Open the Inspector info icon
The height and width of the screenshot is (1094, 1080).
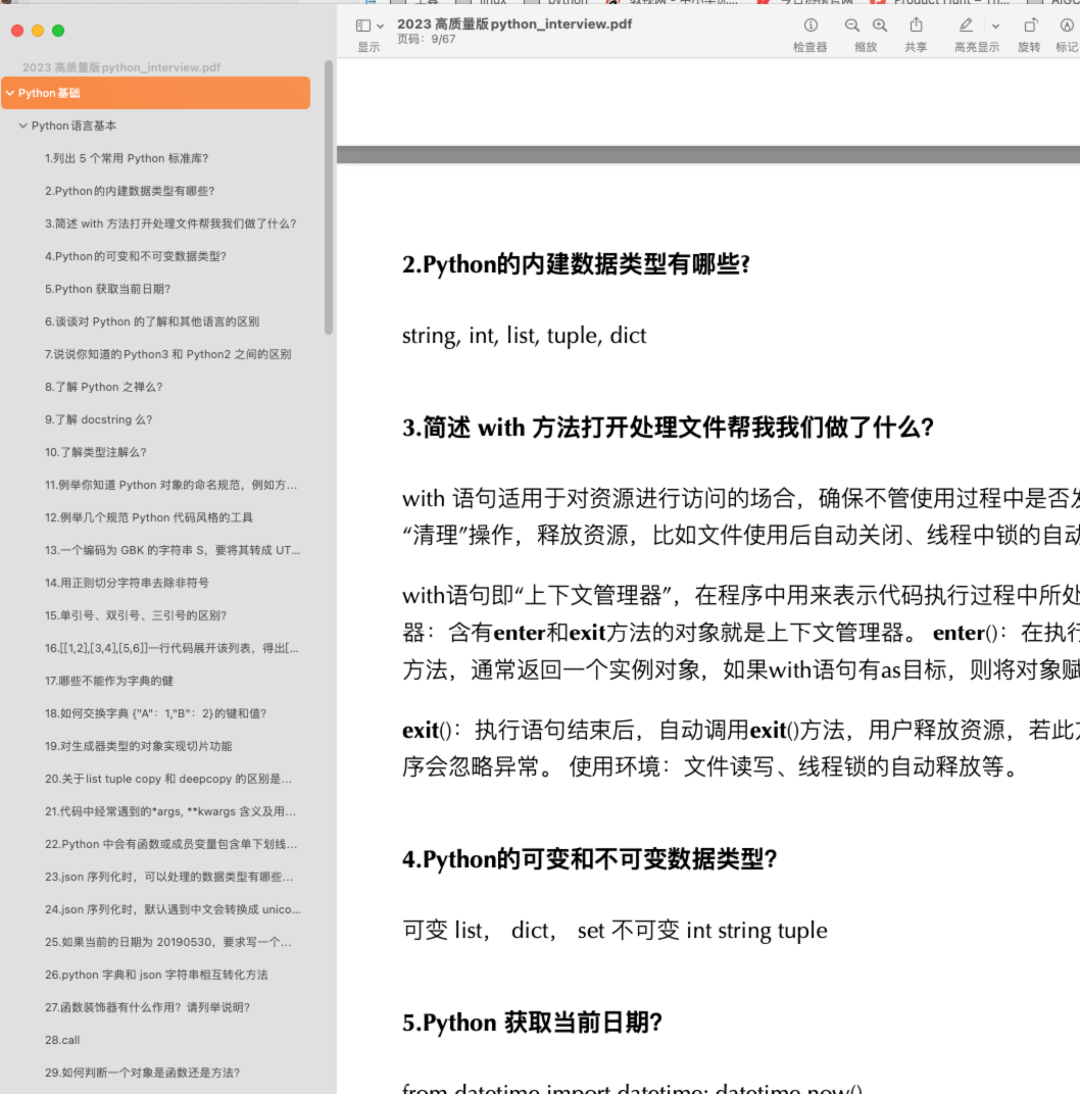point(810,25)
